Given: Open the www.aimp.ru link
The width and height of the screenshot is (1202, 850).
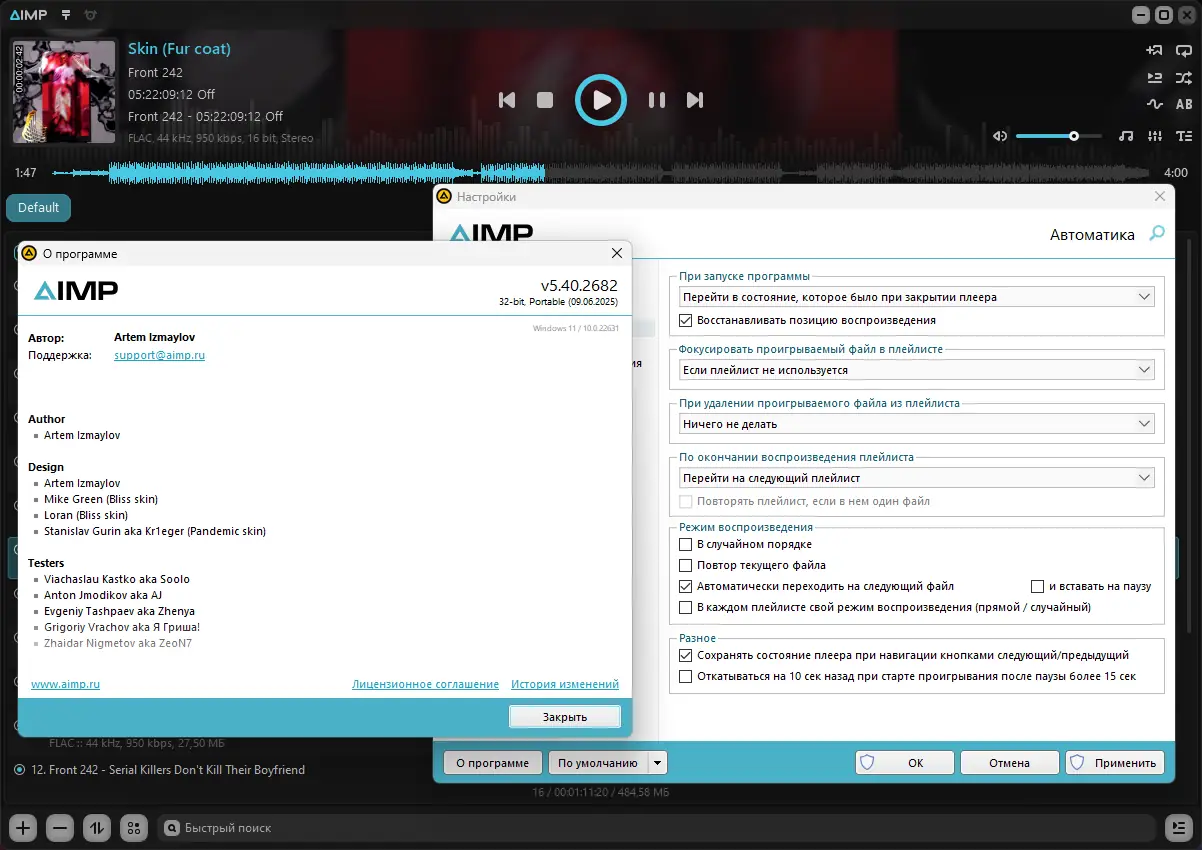Looking at the screenshot, I should click(x=66, y=684).
